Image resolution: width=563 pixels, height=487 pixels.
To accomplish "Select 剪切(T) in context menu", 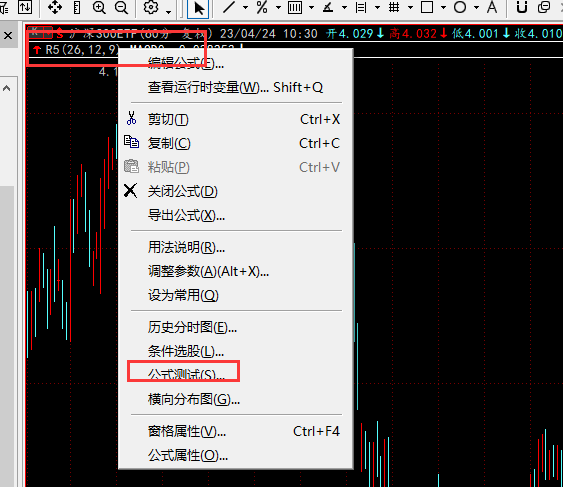I will click(x=236, y=119).
